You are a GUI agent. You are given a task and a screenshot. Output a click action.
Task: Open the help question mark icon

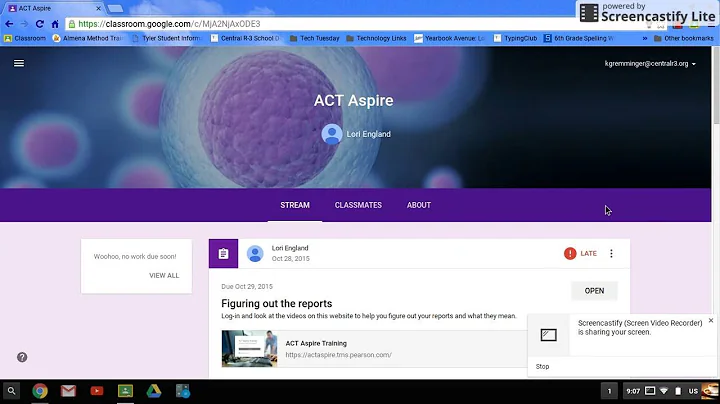[x=22, y=357]
